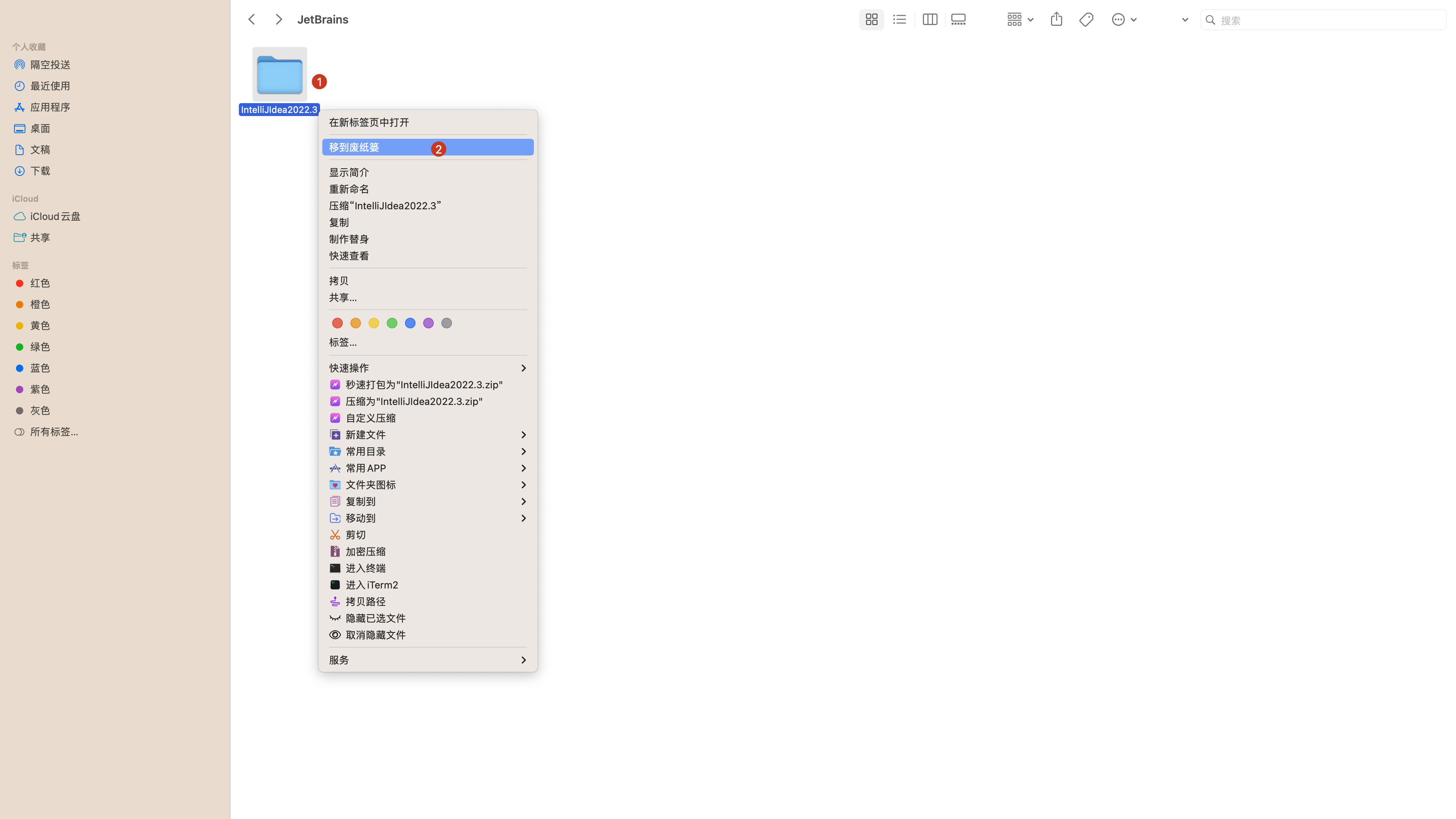Click 自定义压缩 menu entry
Image resolution: width=1456 pixels, height=819 pixels.
[x=428, y=418]
